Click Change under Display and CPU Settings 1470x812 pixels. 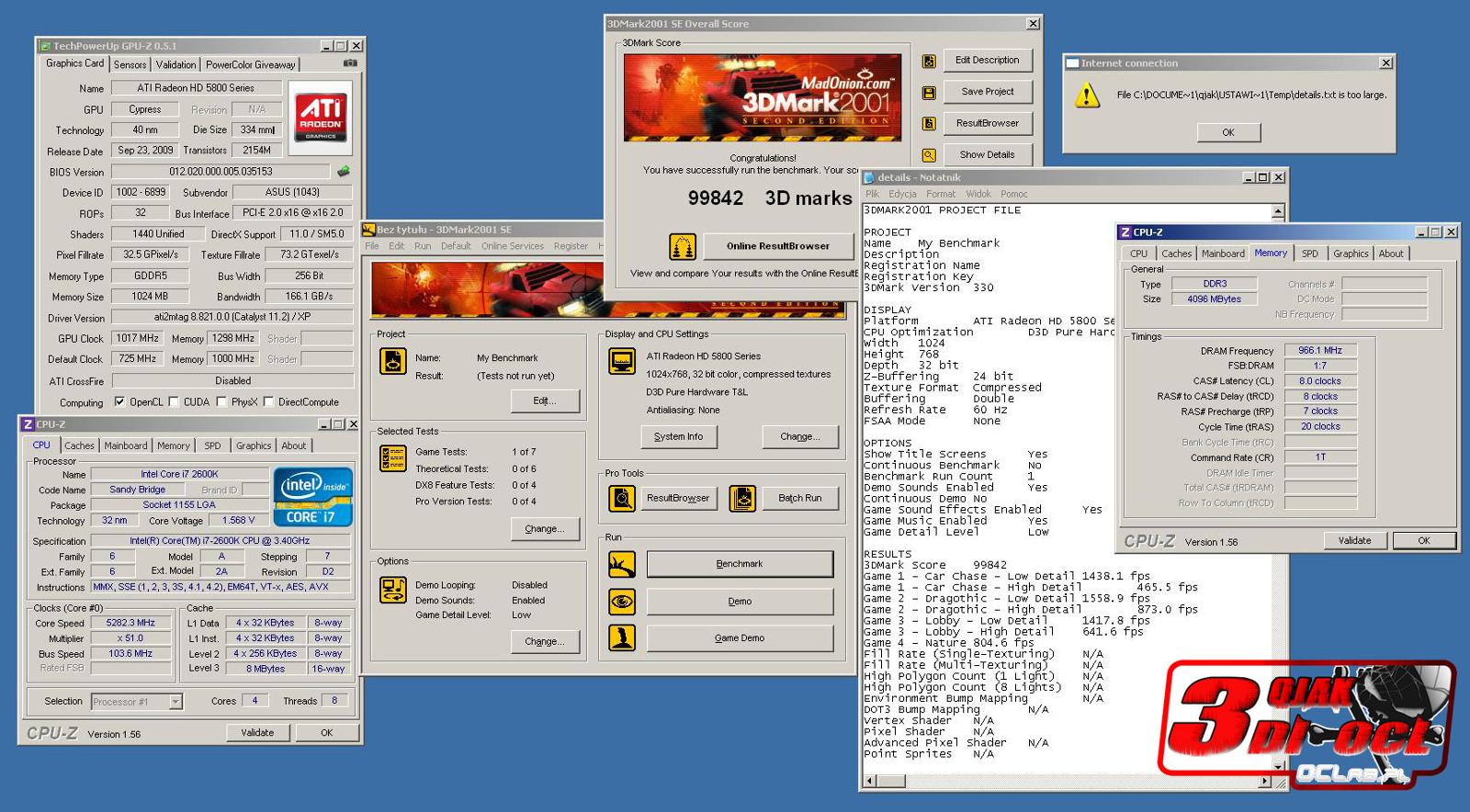(x=799, y=436)
